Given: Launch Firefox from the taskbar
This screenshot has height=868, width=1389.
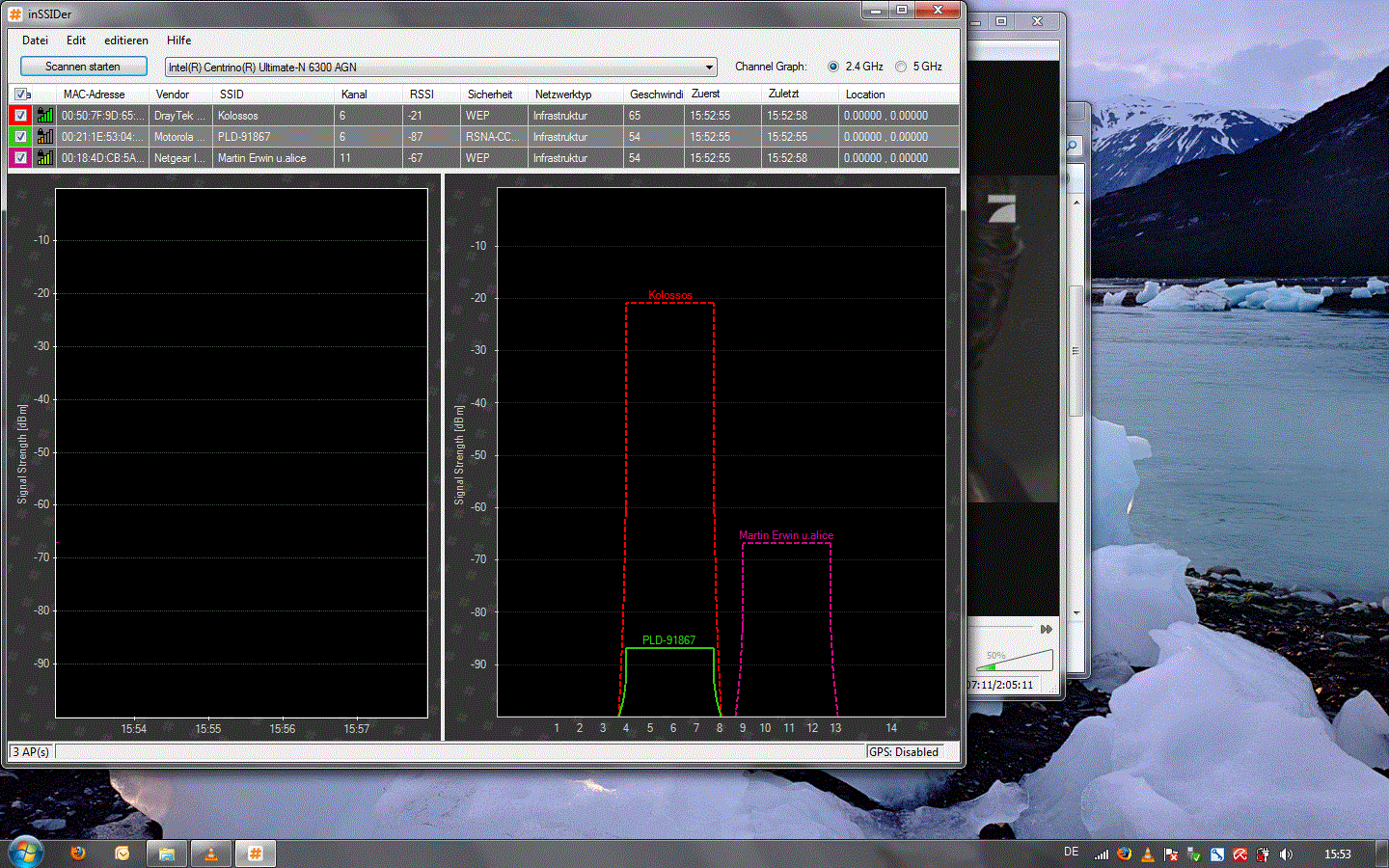Looking at the screenshot, I should [x=78, y=854].
